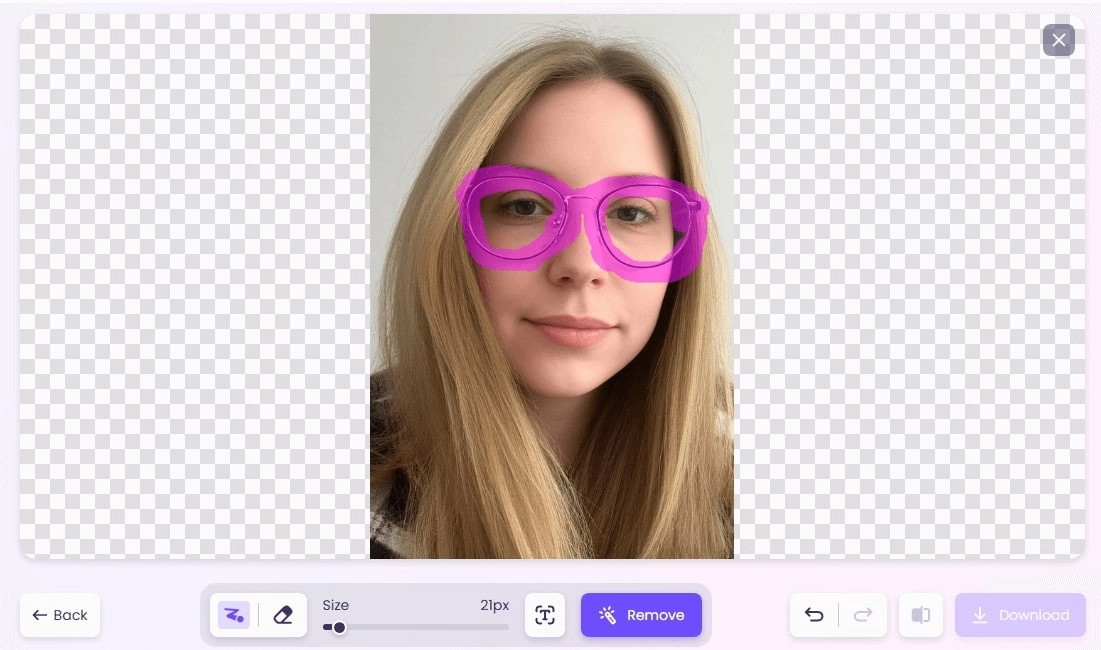Viewport: 1101px width, 650px height.
Task: Click the magic wand icon on Remove button
Action: (605, 615)
